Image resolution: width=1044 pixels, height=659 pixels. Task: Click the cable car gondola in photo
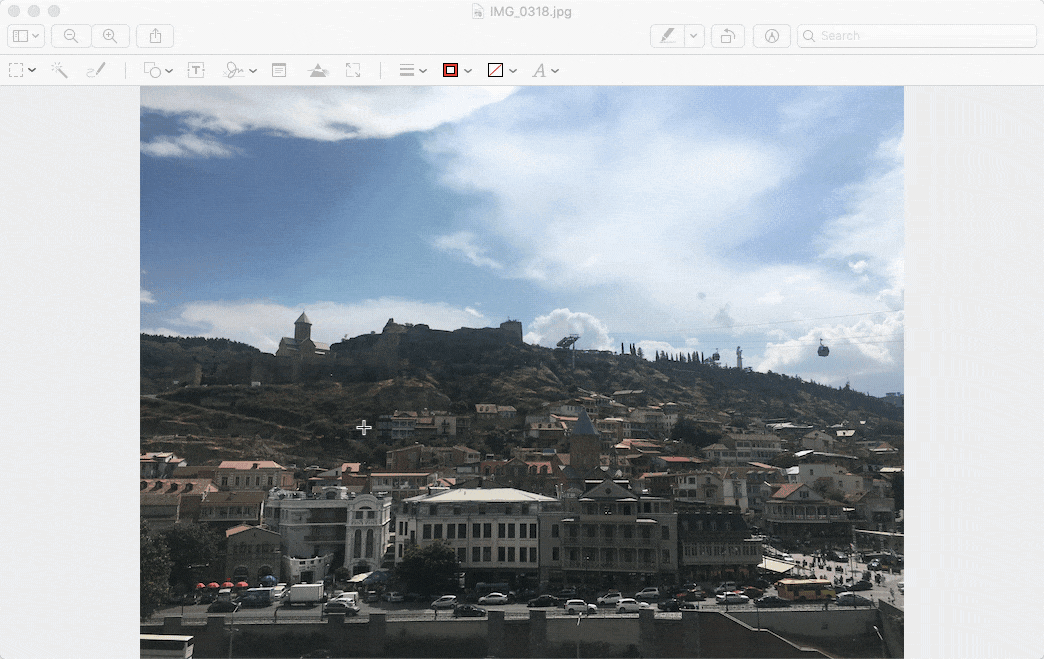823,348
